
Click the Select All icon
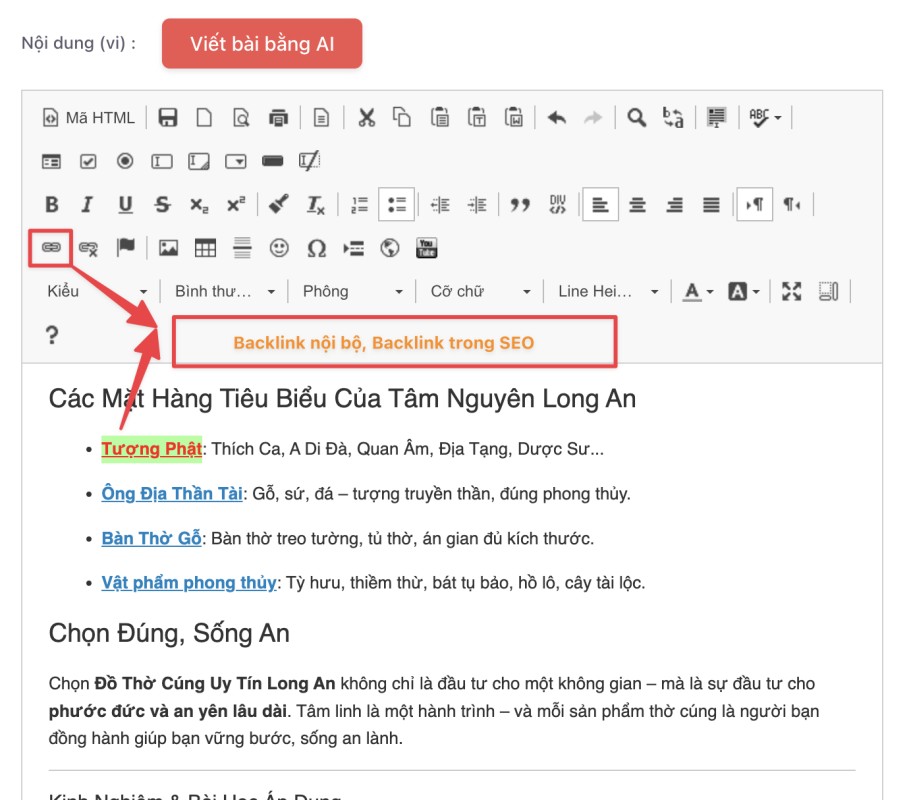(x=717, y=118)
